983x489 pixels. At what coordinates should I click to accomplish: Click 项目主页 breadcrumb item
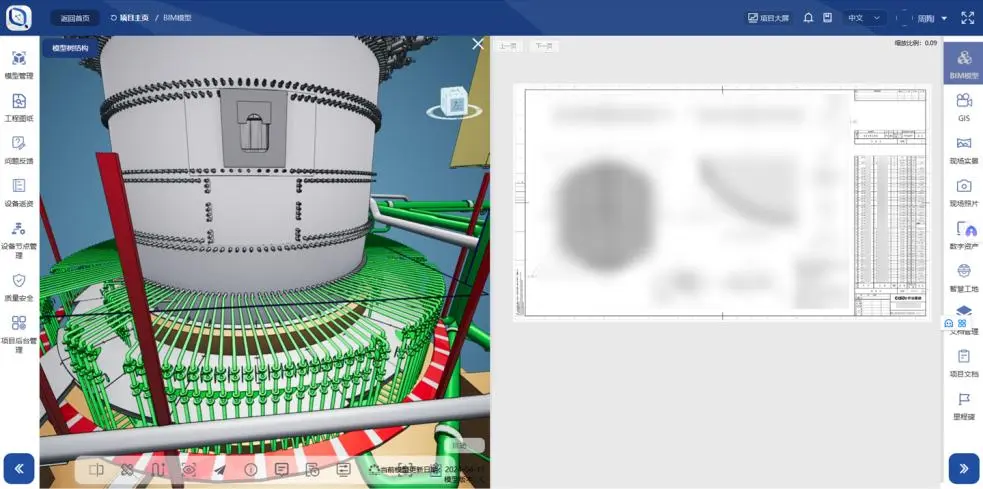[129, 18]
